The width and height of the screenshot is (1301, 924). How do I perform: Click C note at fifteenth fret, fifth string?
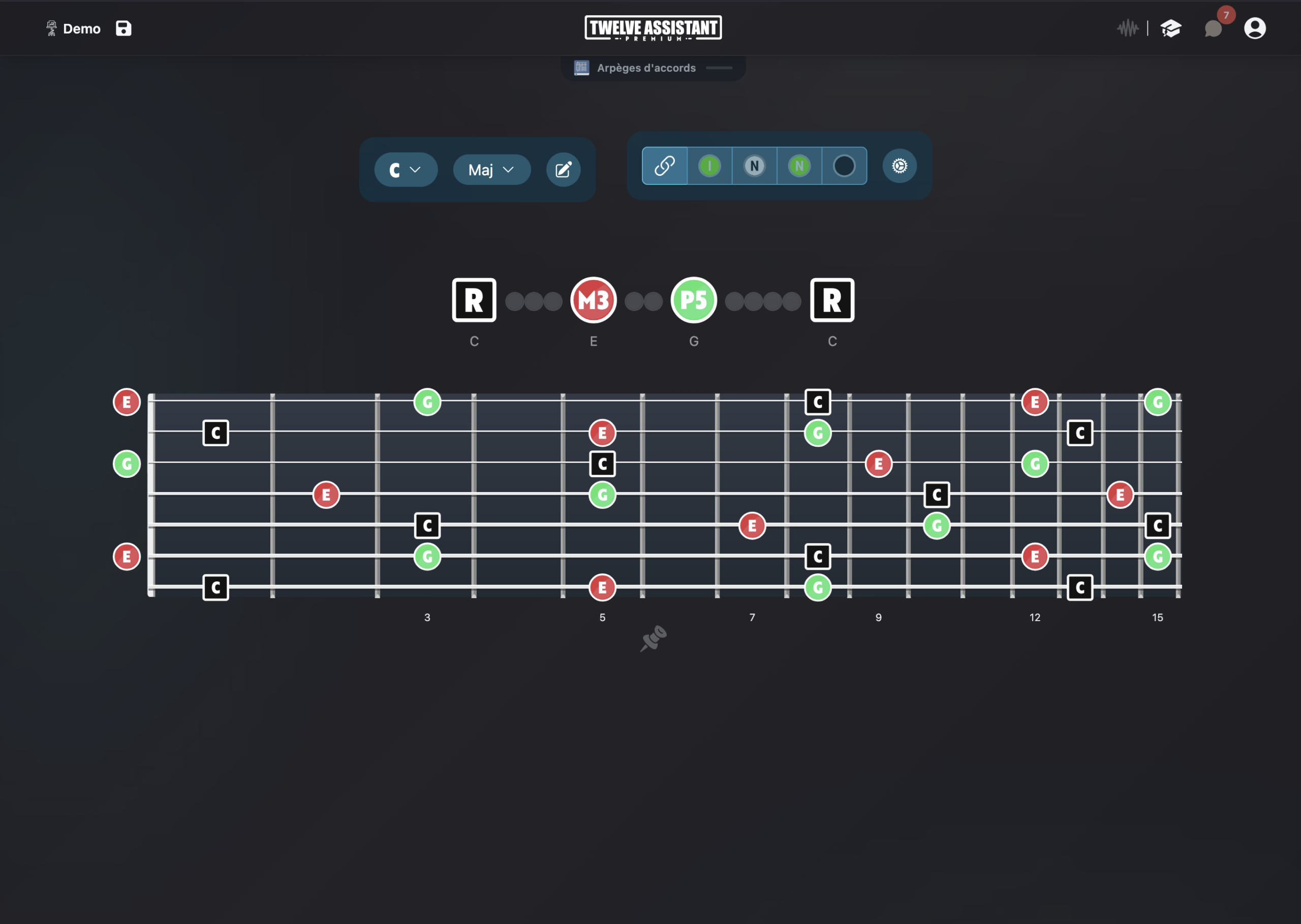(x=1158, y=526)
